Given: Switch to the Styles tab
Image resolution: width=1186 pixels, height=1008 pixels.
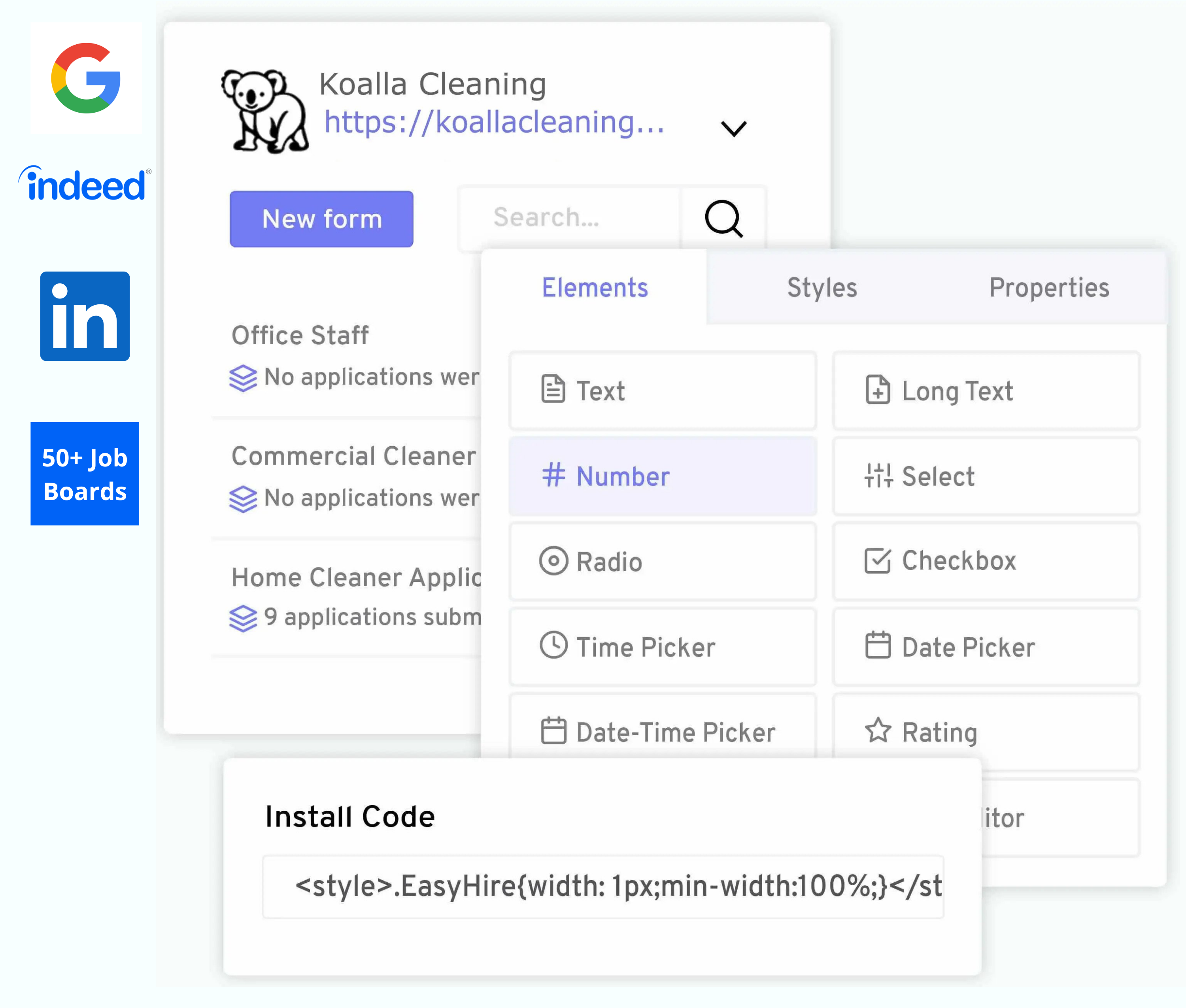Looking at the screenshot, I should (822, 287).
